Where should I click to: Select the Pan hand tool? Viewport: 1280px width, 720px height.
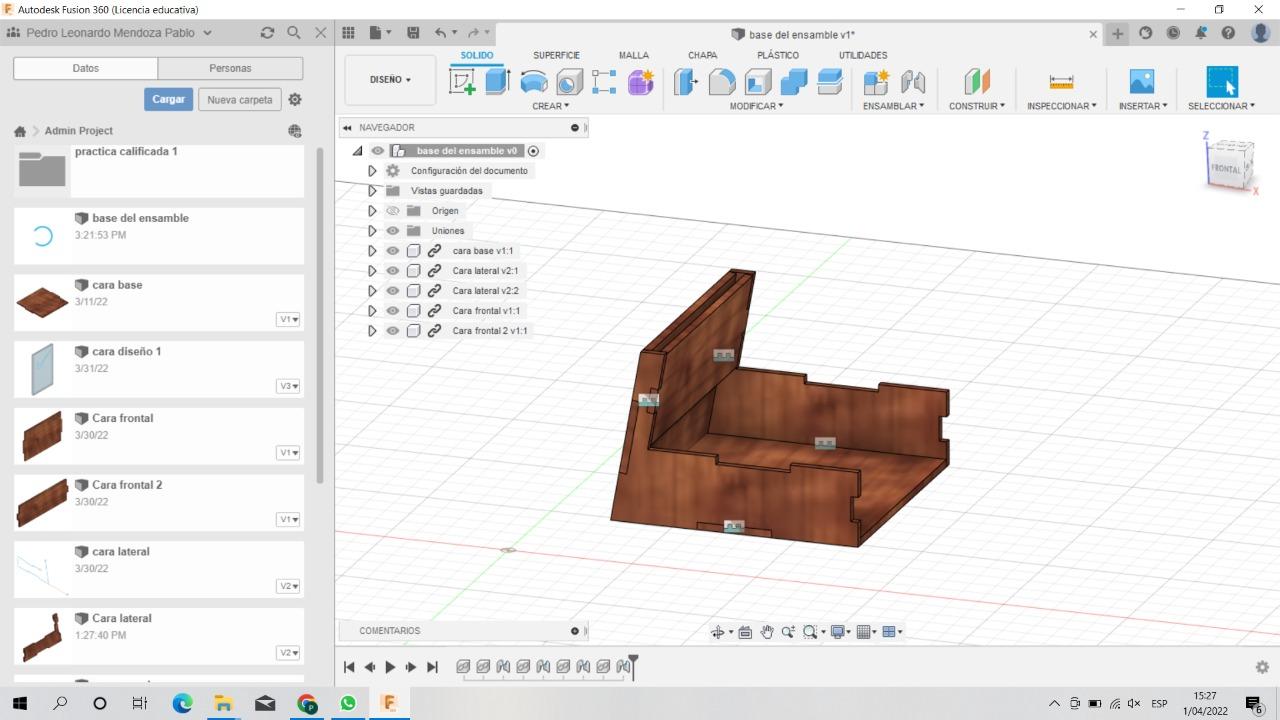pyautogui.click(x=767, y=632)
